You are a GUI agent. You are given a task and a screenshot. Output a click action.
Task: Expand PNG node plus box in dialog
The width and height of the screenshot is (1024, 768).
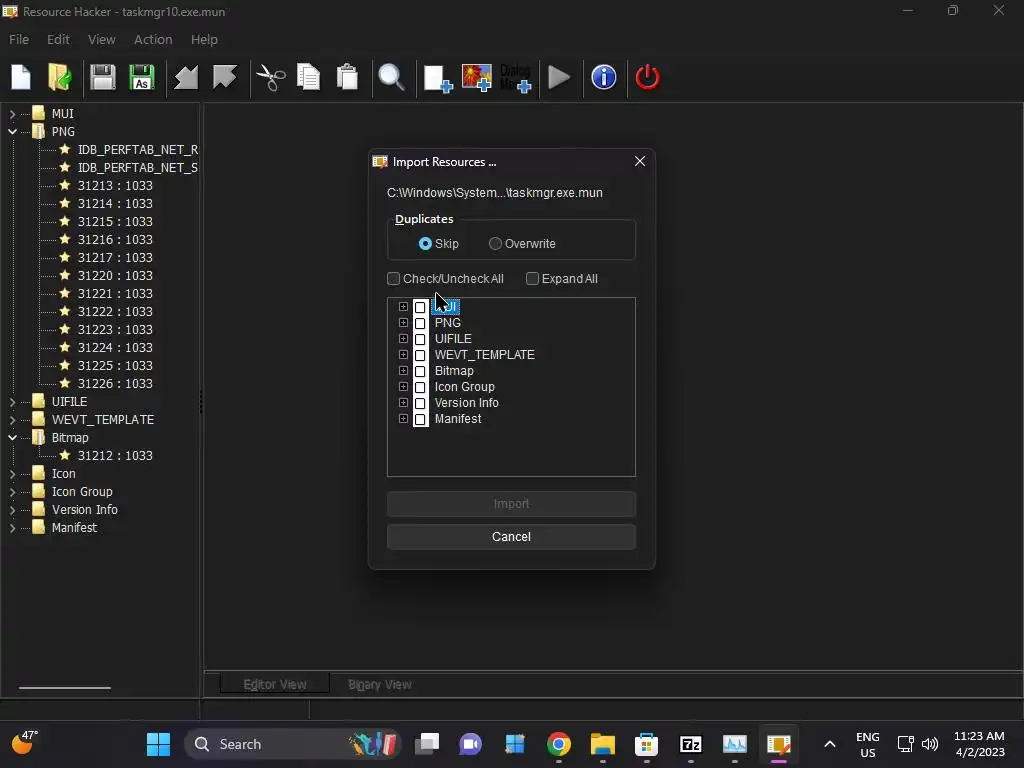(x=403, y=323)
